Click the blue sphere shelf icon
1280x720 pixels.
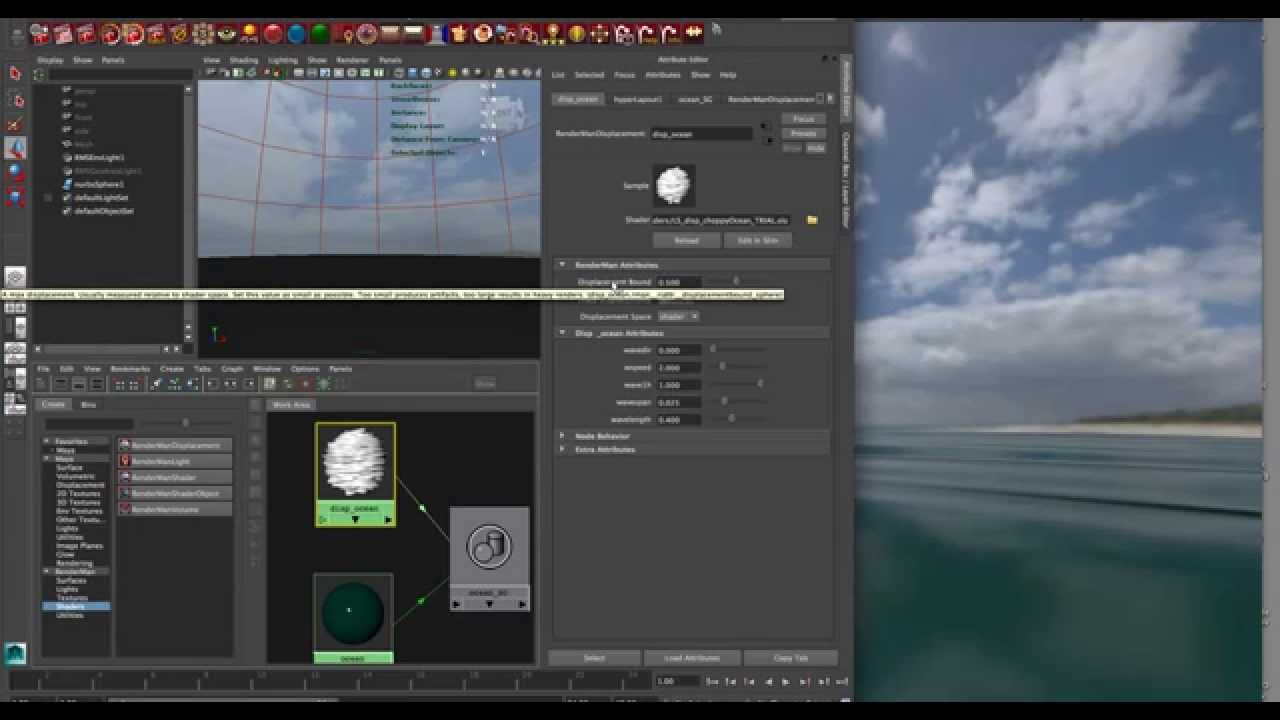(297, 33)
